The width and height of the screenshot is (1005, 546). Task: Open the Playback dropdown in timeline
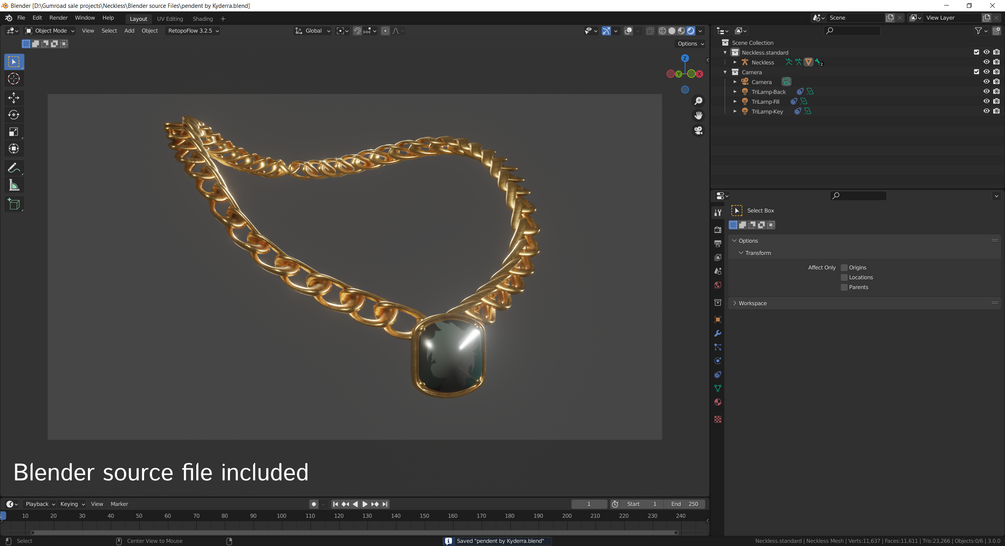click(40, 504)
